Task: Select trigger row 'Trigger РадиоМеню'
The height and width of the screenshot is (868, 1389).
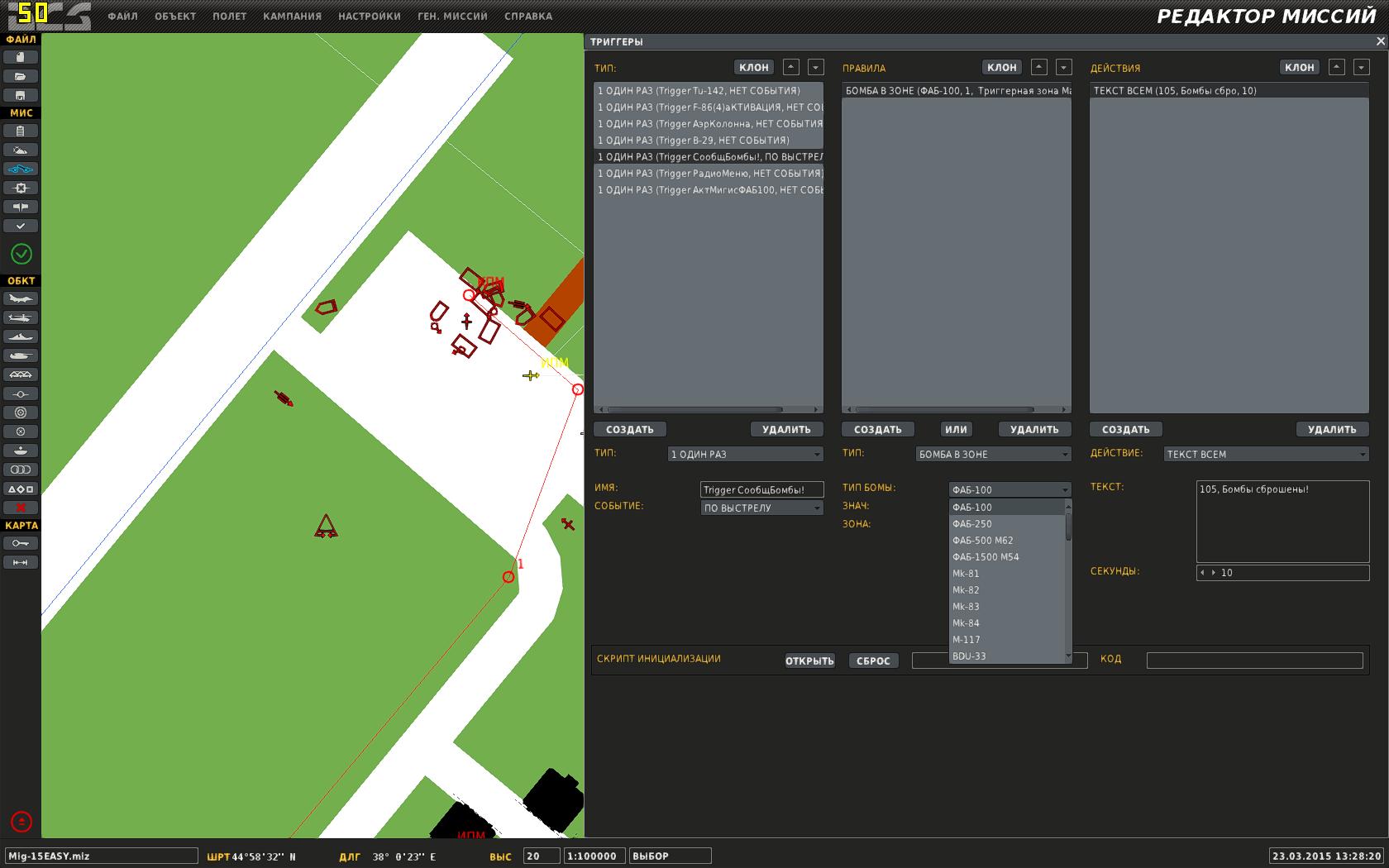Action: pos(709,174)
